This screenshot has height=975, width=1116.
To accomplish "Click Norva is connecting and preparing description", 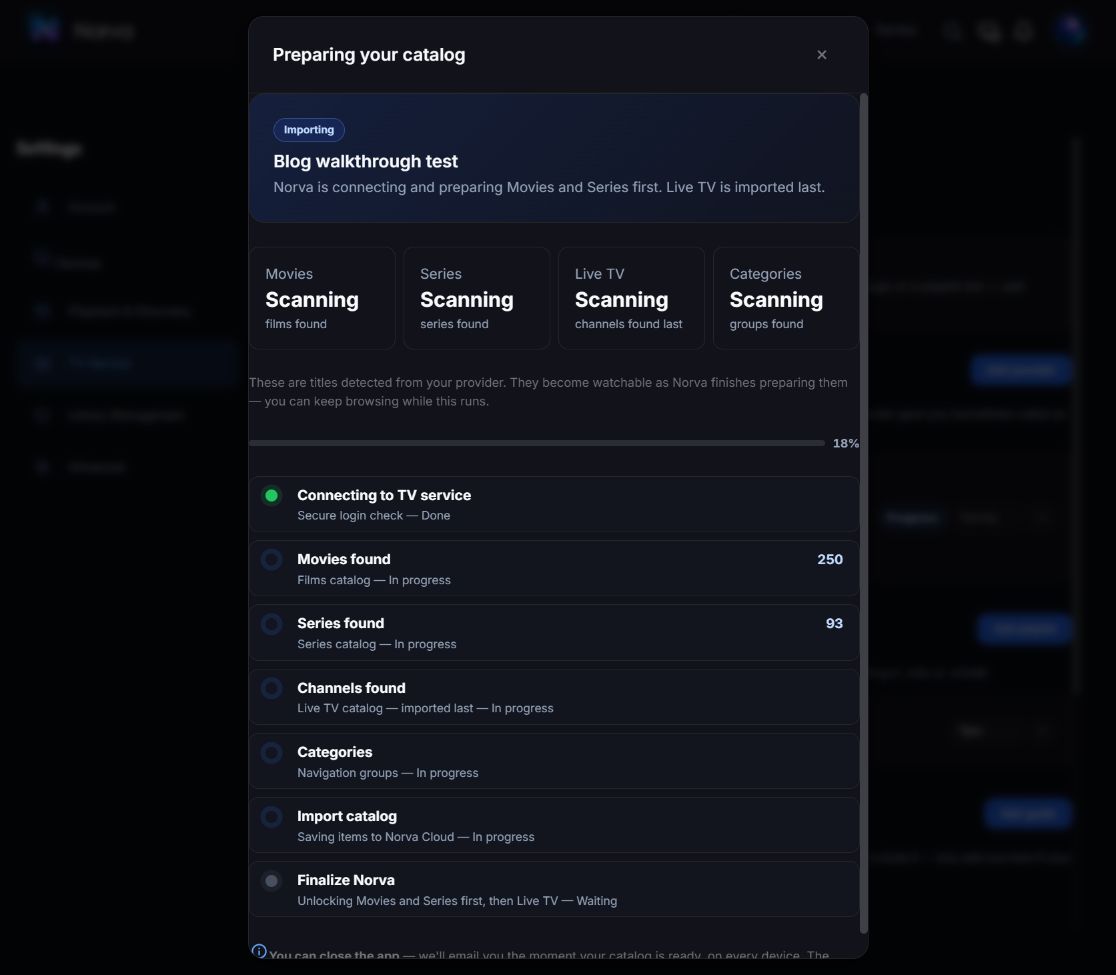I will (x=549, y=187).
